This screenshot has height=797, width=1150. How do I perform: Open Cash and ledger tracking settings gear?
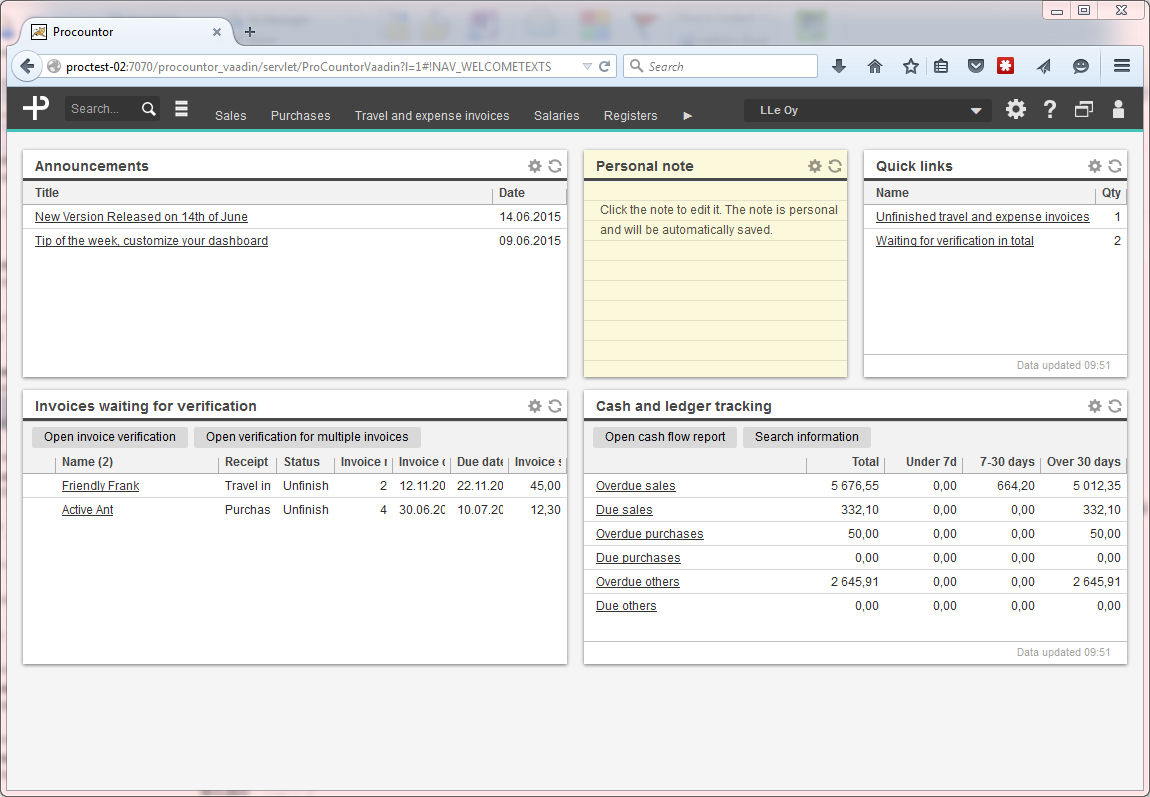(x=1095, y=406)
